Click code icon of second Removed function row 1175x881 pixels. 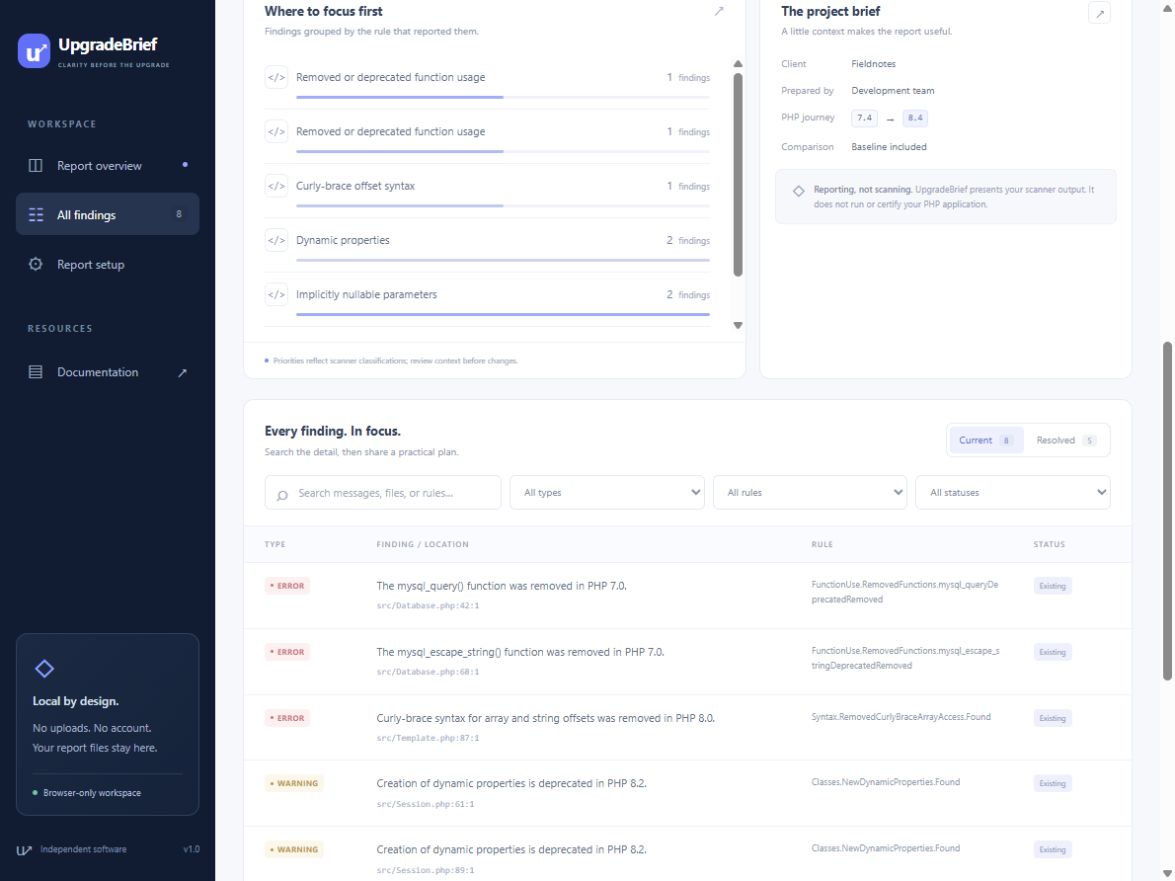point(277,132)
